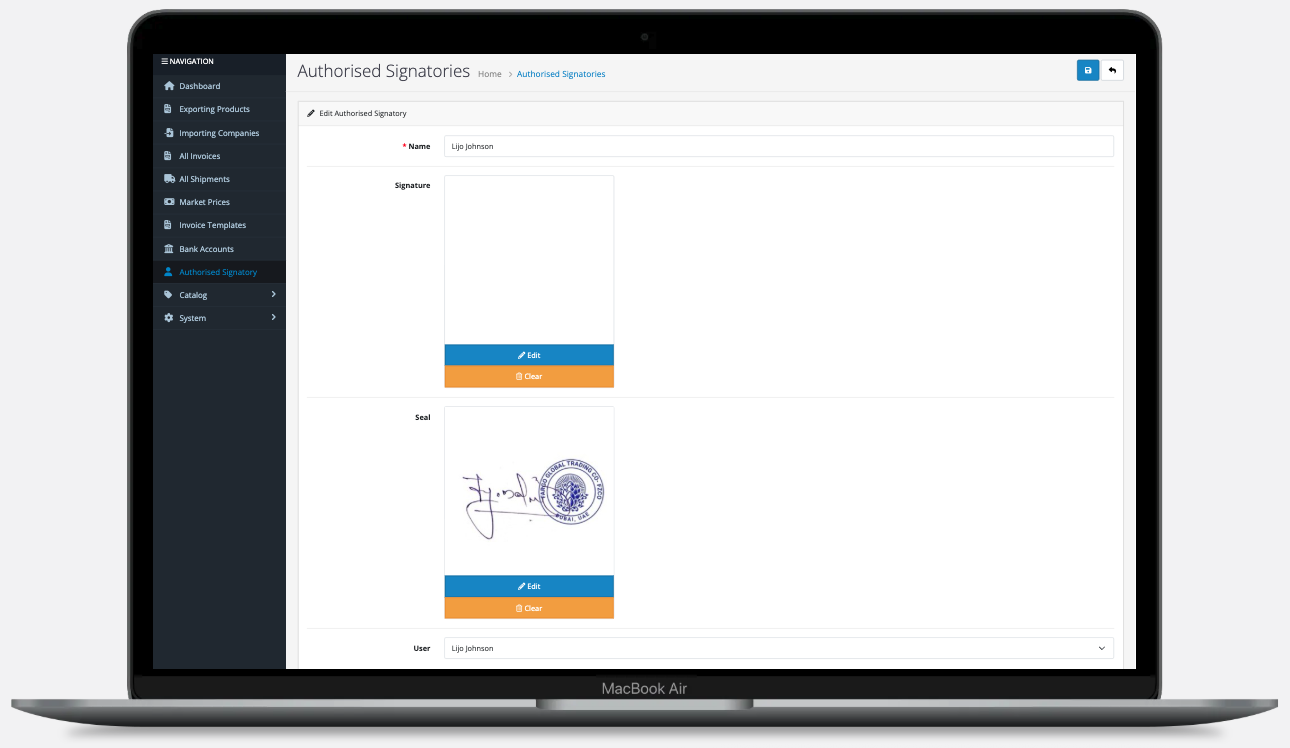
Task: Click the Home breadcrumb link
Action: pyautogui.click(x=489, y=74)
